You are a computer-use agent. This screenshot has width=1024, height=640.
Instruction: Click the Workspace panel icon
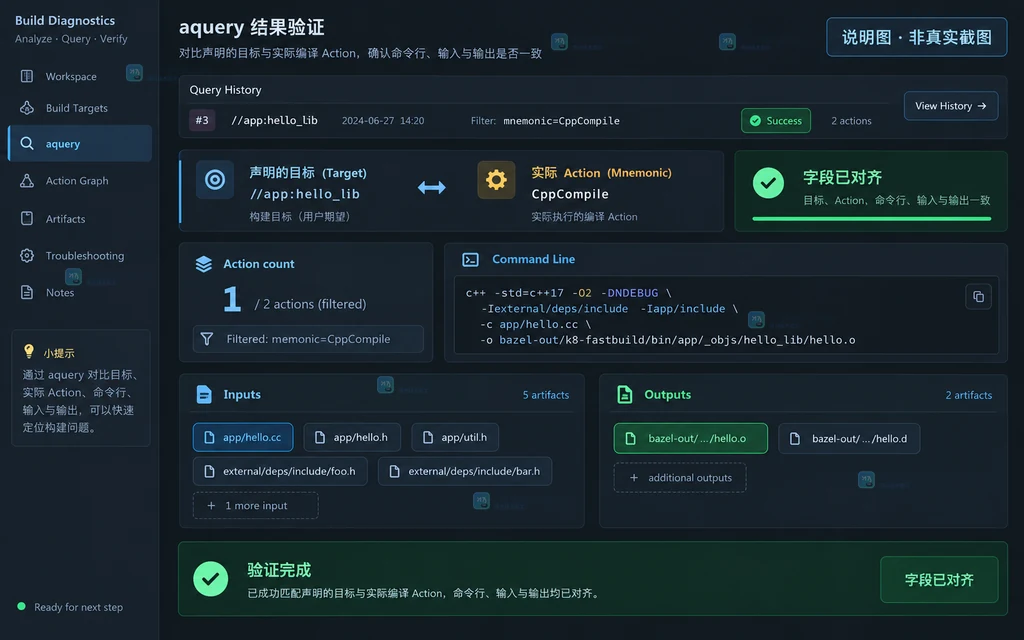[x=27, y=76]
